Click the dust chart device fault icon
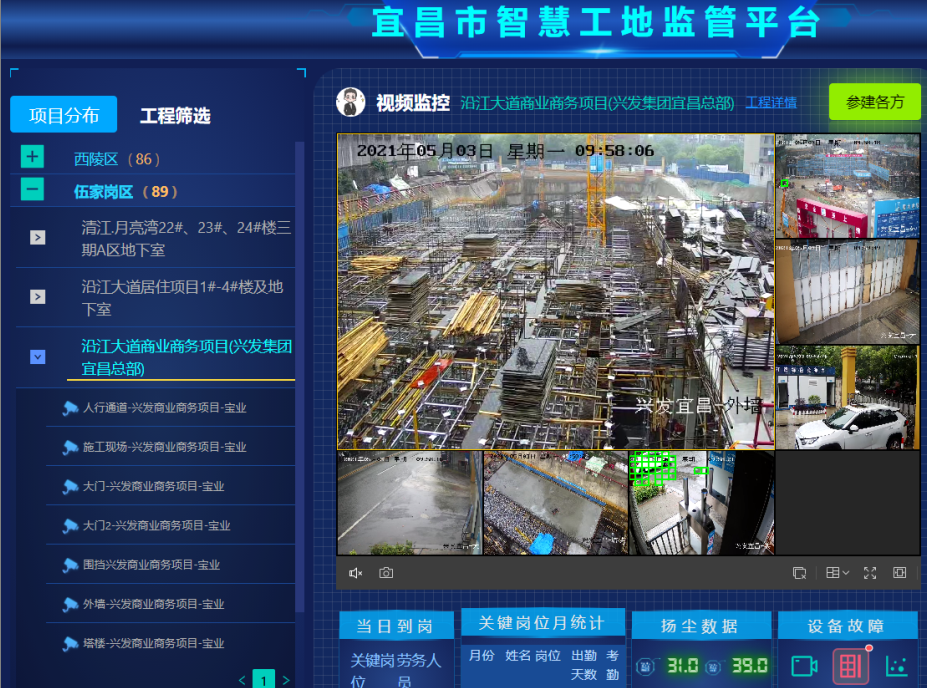This screenshot has height=688, width=927. click(x=896, y=665)
